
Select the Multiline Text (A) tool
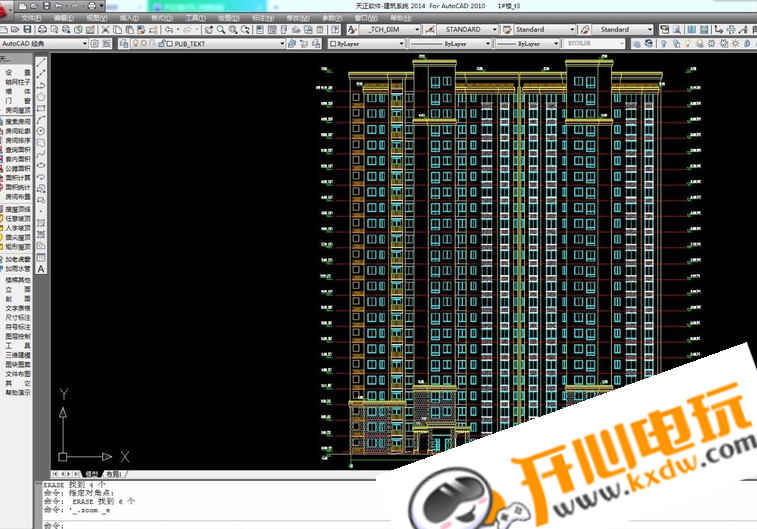pyautogui.click(x=42, y=268)
